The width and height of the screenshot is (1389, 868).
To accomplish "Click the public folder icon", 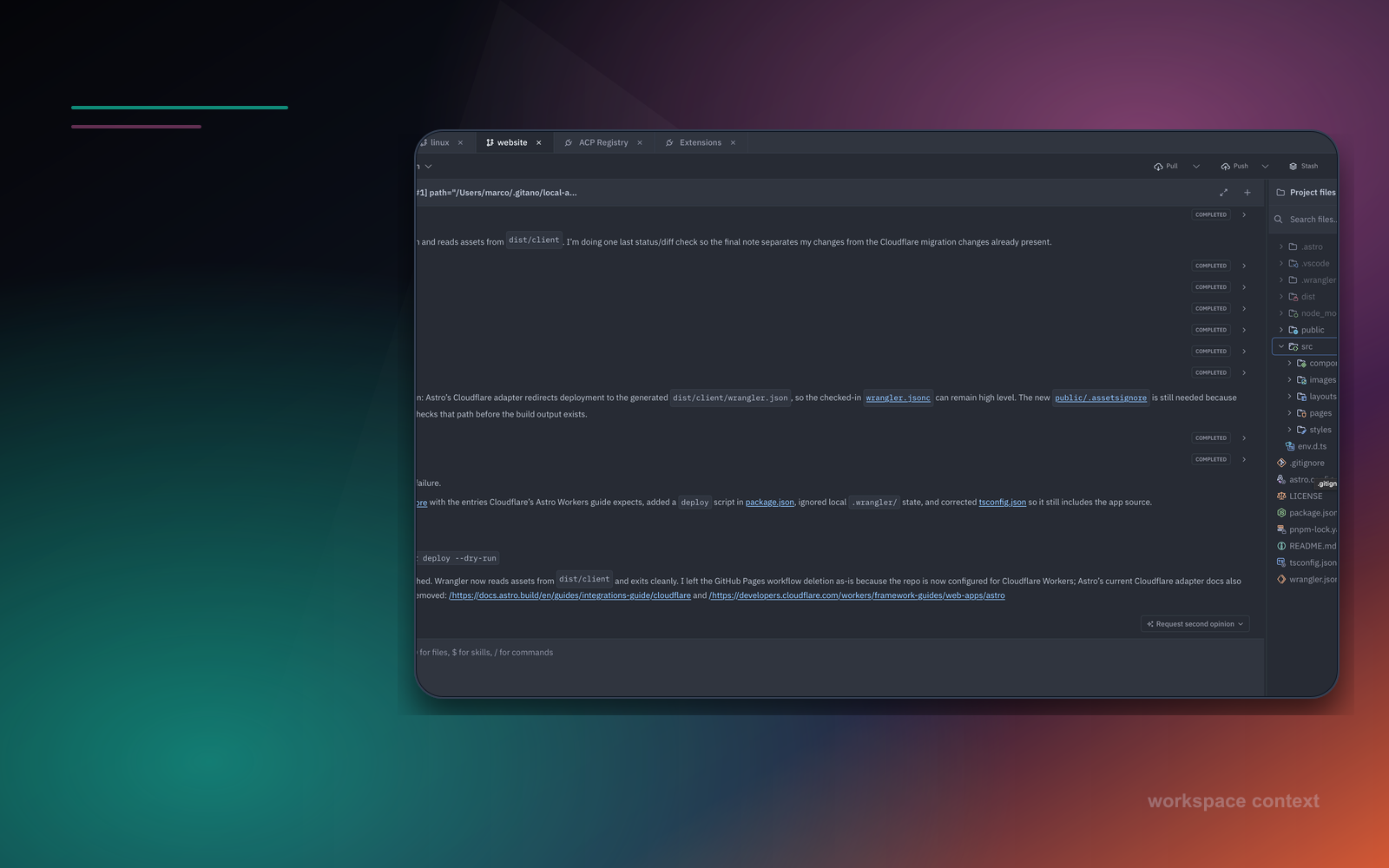I will pyautogui.click(x=1294, y=330).
